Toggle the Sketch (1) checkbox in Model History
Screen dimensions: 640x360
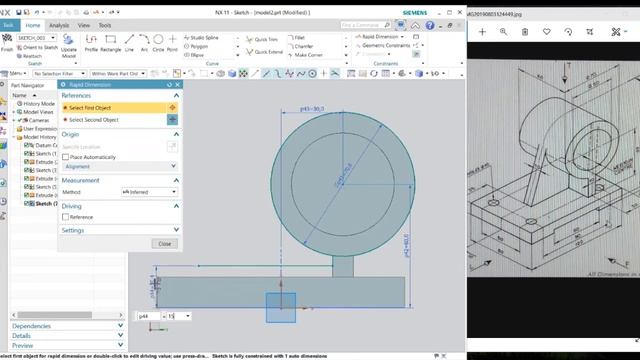pos(27,153)
